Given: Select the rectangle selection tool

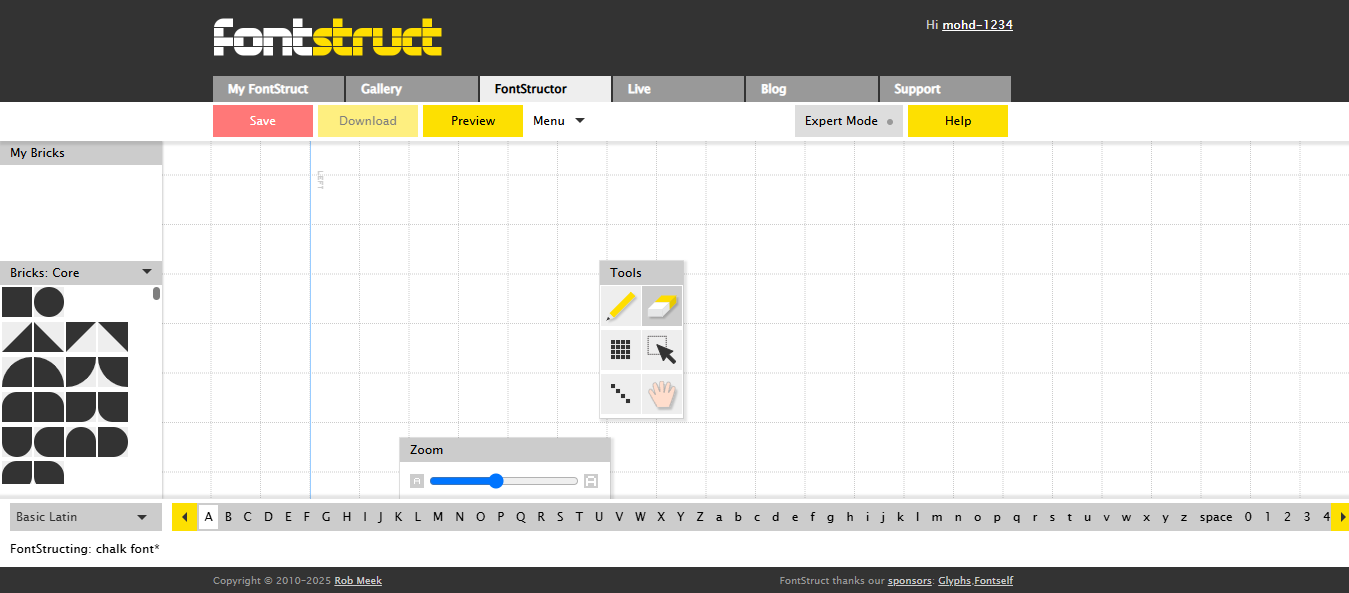Looking at the screenshot, I should pyautogui.click(x=661, y=349).
